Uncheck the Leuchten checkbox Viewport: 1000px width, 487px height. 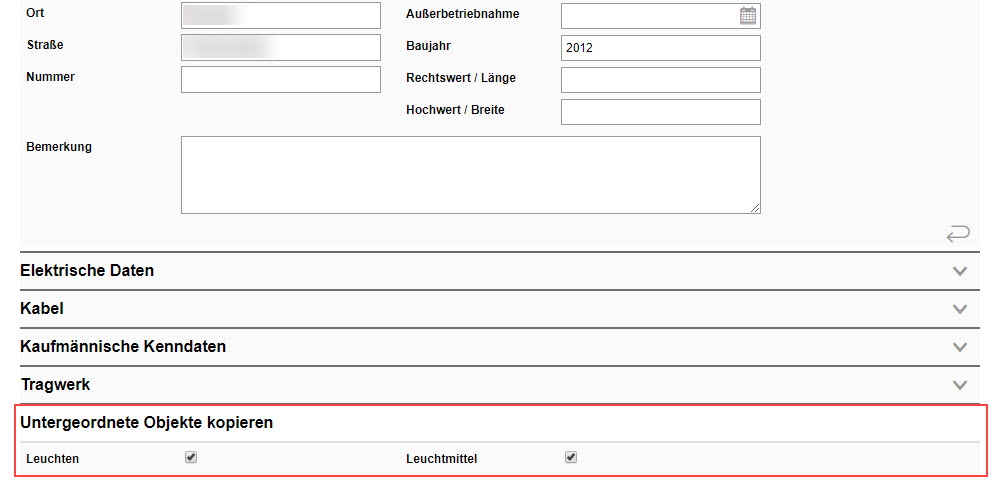191,457
